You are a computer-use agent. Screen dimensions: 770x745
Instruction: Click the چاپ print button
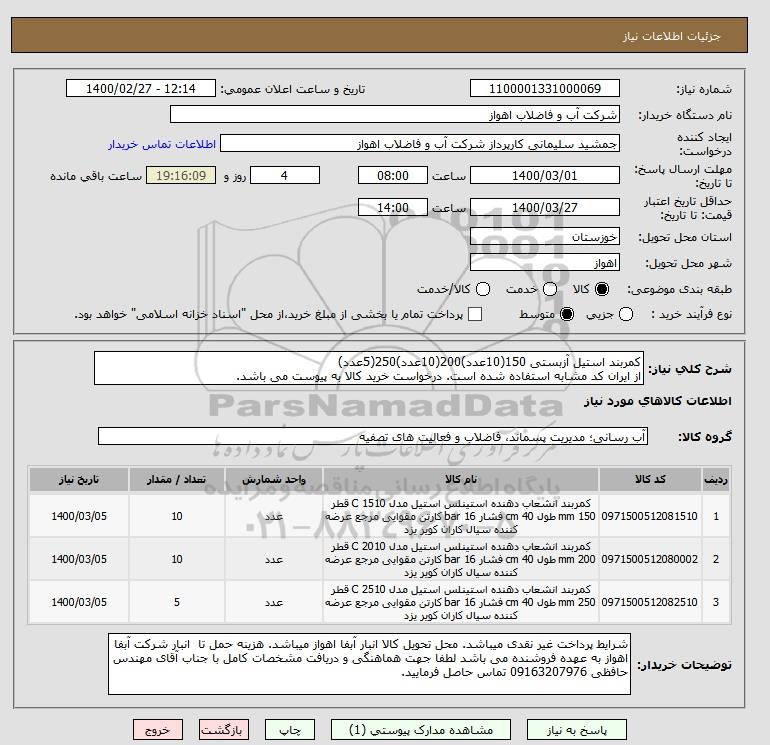point(290,730)
